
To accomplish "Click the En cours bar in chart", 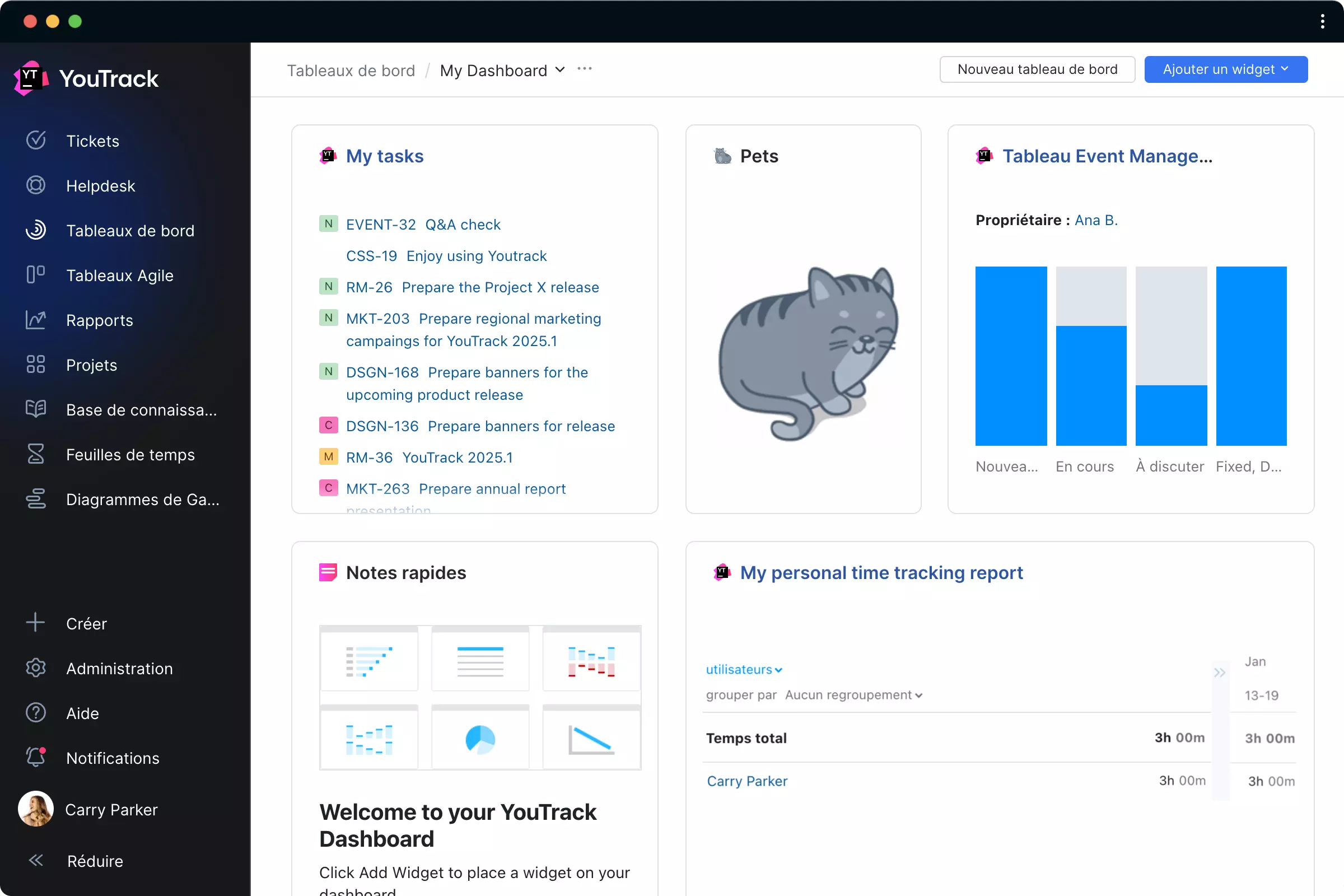I will tap(1091, 386).
